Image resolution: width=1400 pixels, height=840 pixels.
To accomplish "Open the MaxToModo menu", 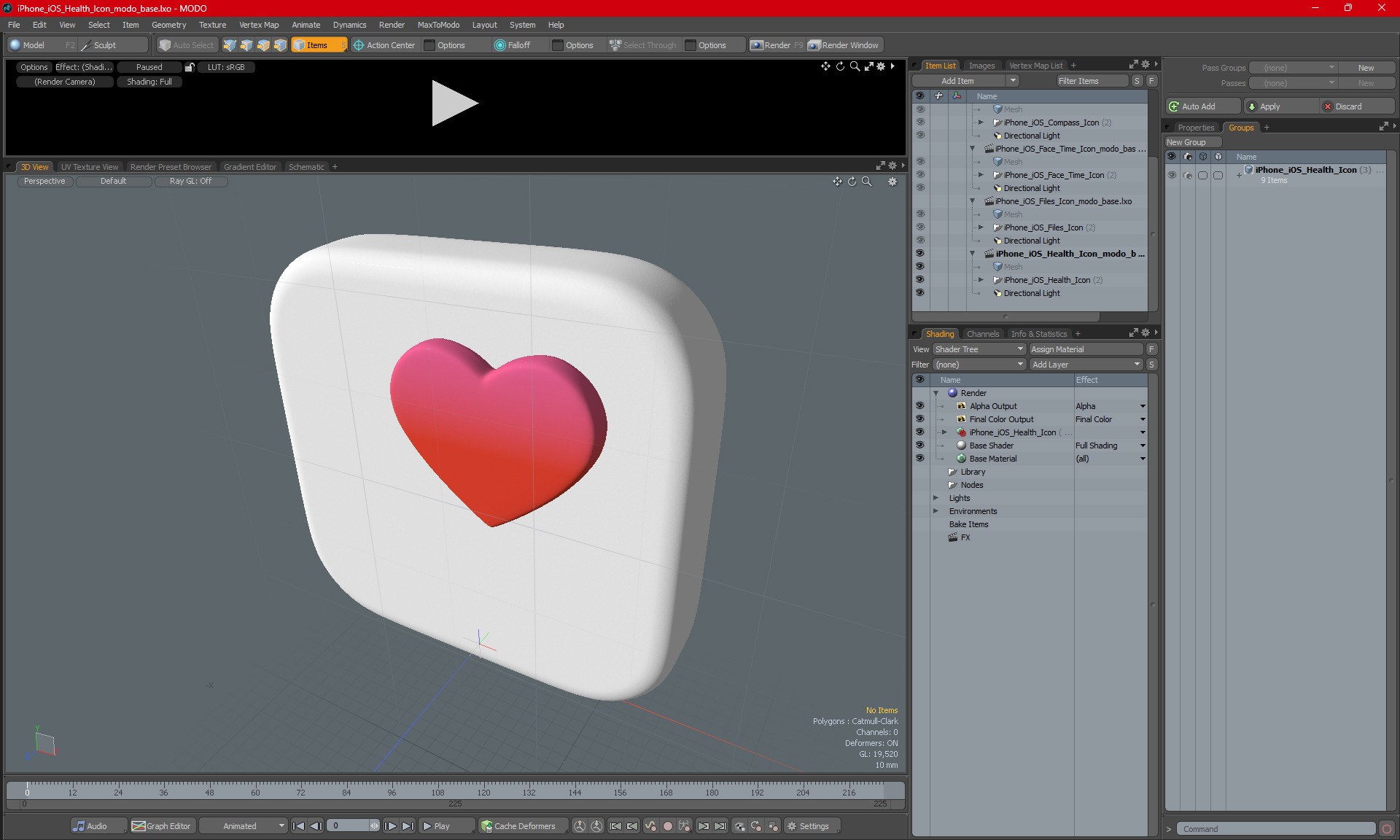I will (438, 25).
